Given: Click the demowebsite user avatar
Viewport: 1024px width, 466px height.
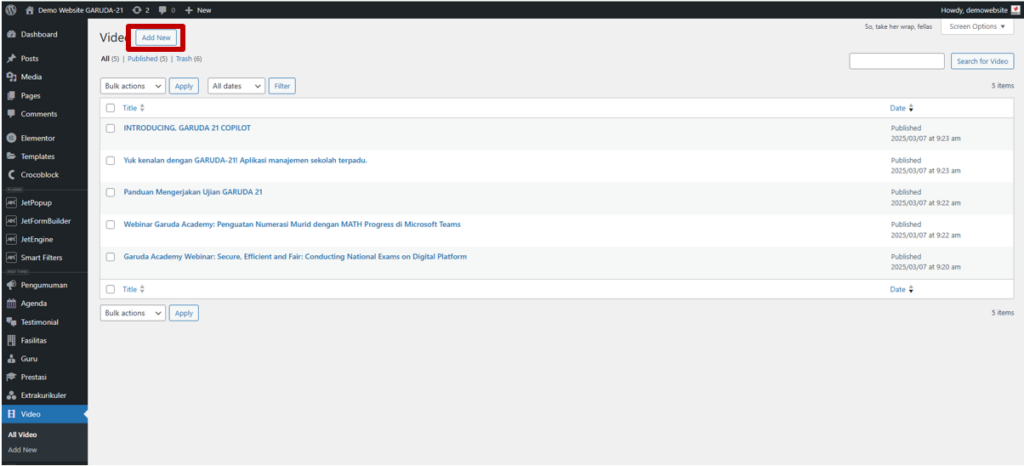Looking at the screenshot, I should coord(1015,10).
